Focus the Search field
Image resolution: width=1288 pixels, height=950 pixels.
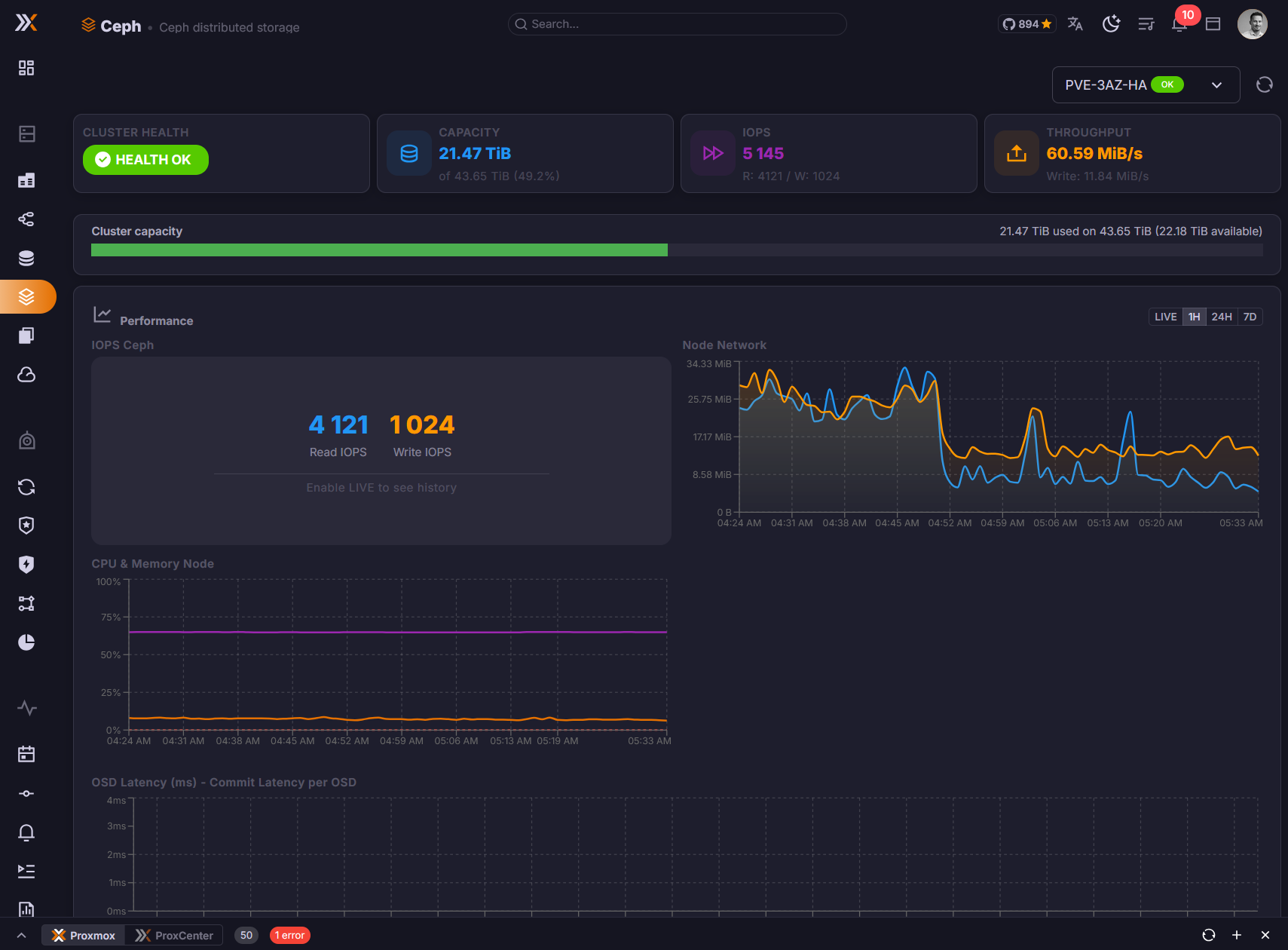coord(677,24)
